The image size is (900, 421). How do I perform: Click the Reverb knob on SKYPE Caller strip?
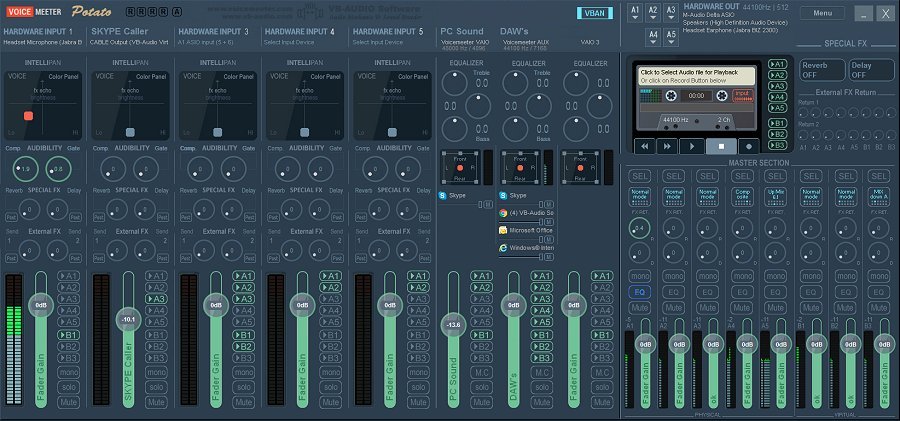click(117, 209)
